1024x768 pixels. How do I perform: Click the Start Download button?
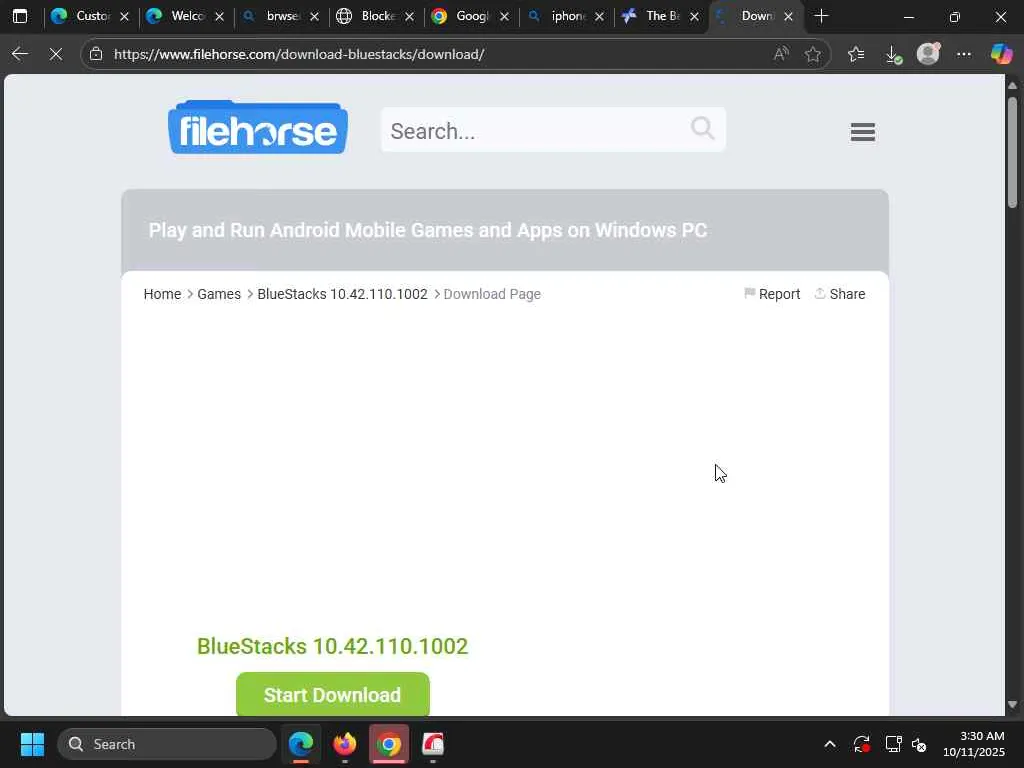coord(332,694)
